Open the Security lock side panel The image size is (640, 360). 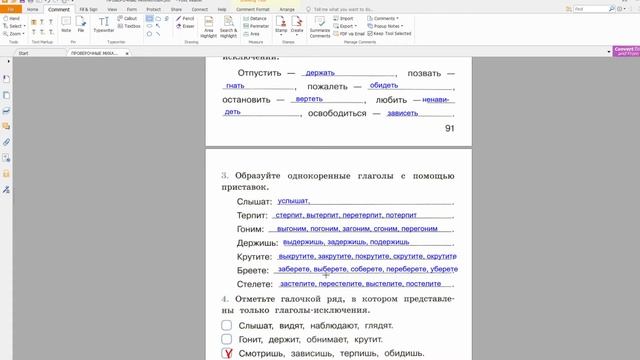click(x=6, y=174)
